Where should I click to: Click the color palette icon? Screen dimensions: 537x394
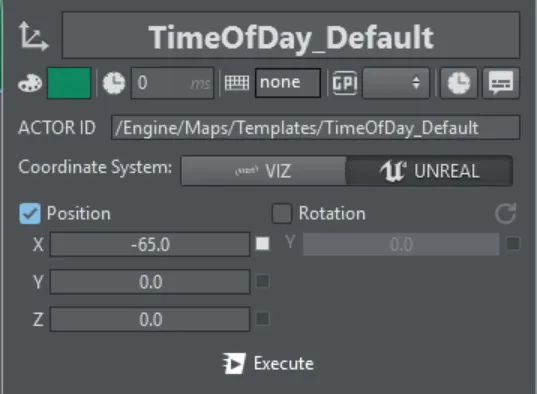point(30,83)
